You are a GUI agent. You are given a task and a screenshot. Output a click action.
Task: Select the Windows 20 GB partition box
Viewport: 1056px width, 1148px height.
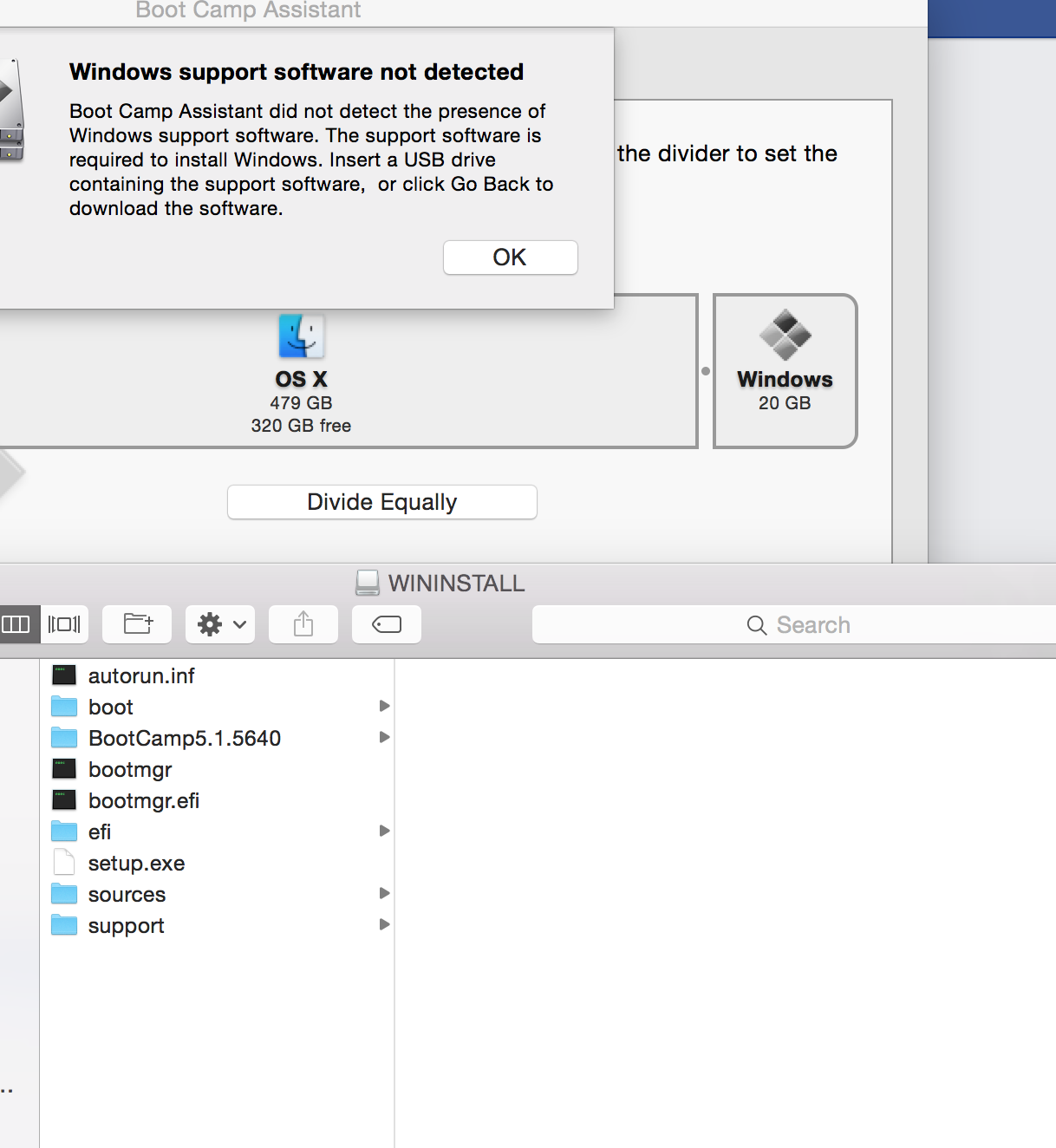[785, 371]
